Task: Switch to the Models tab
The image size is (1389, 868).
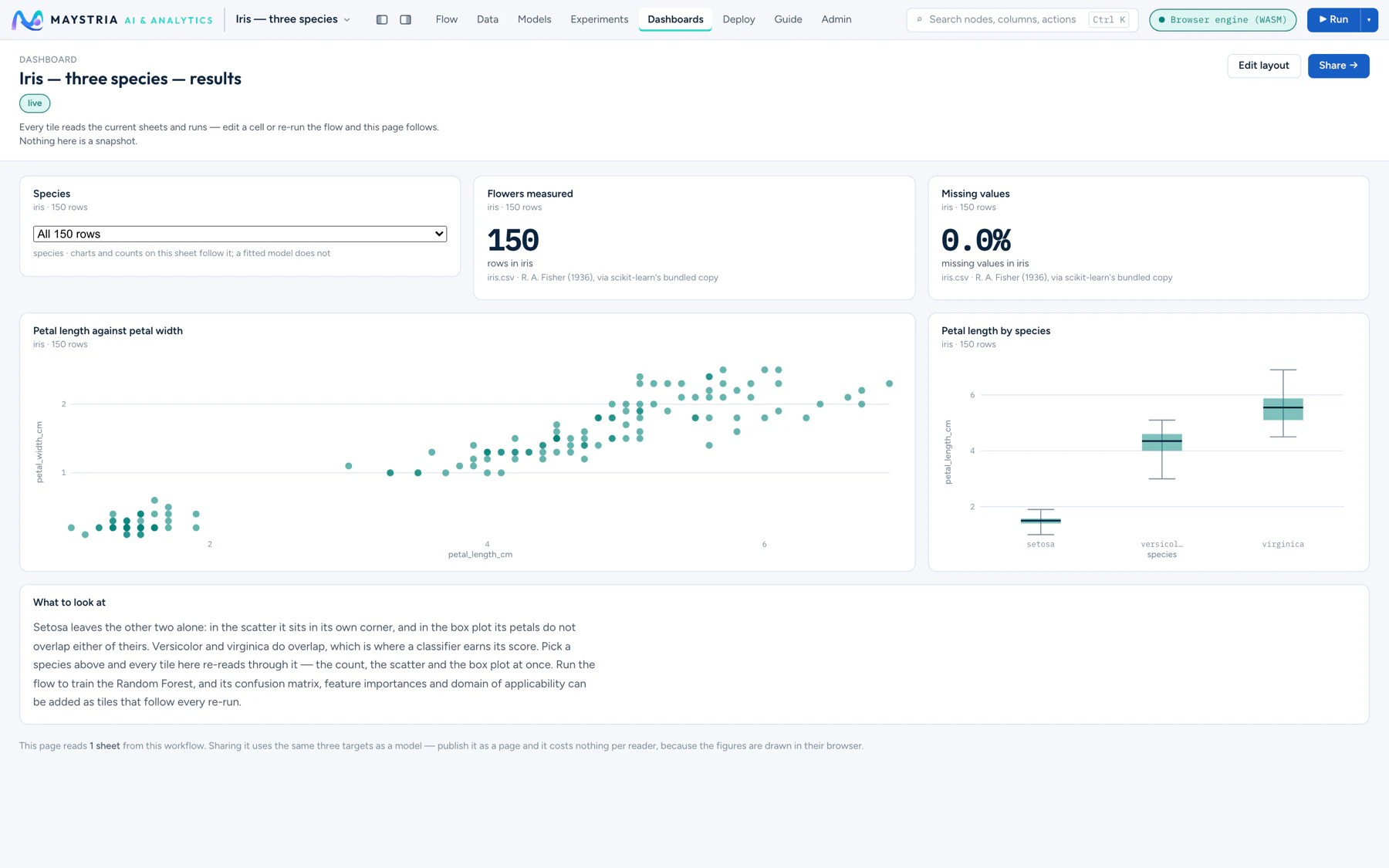Action: tap(534, 19)
